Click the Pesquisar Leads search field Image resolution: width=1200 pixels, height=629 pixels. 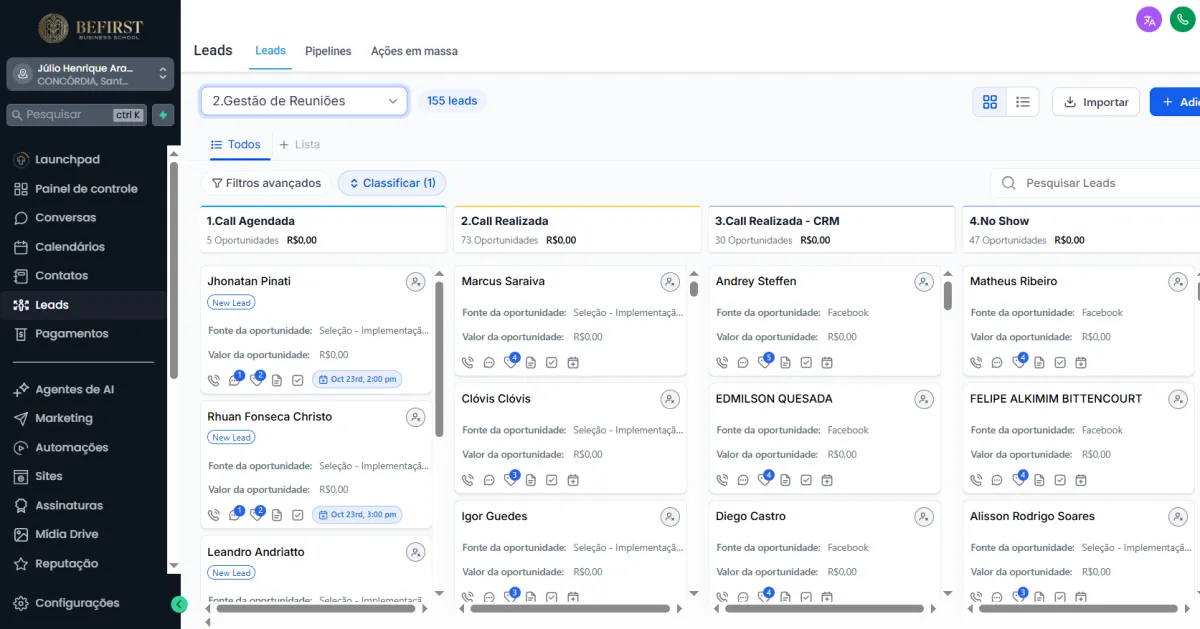click(1100, 183)
